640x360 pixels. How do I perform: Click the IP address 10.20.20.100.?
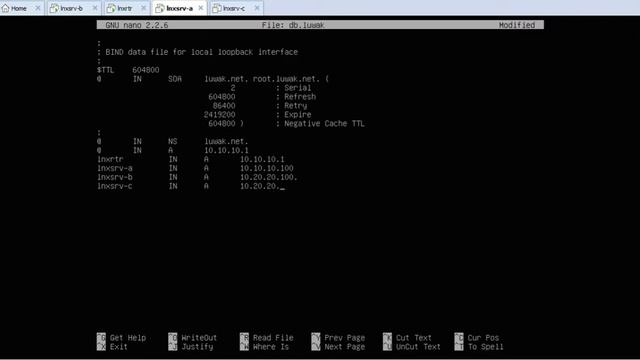[269, 178]
